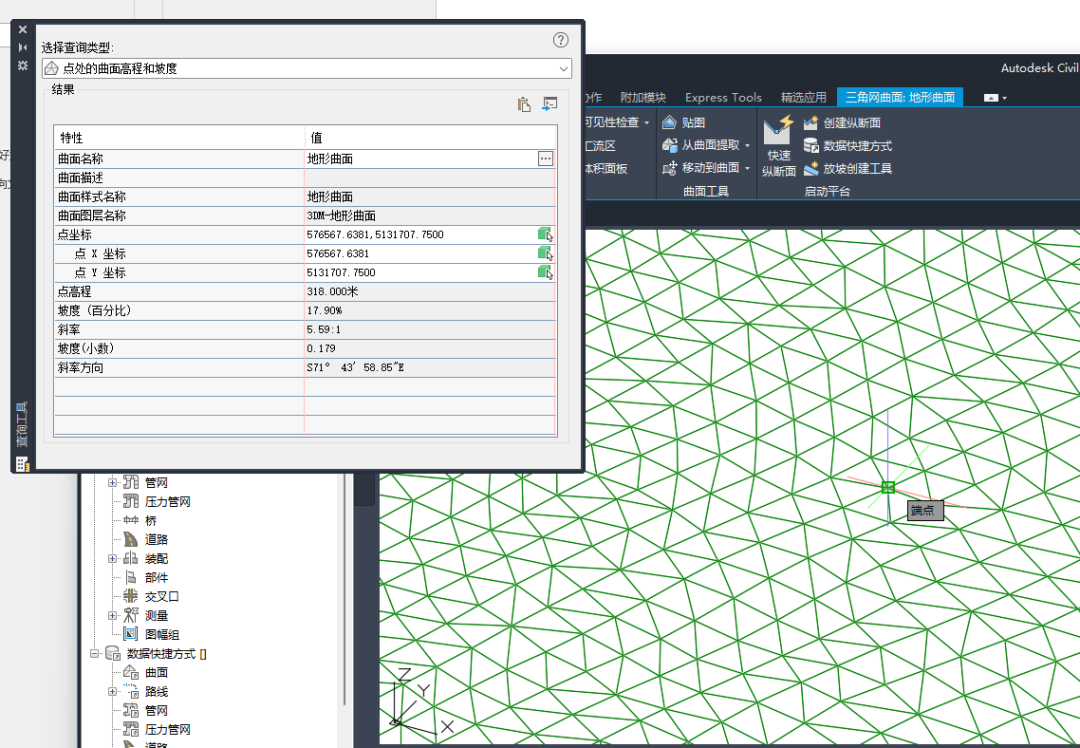The image size is (1080, 748).
Task: Select 曲面 under 数据快捷方式
Action: [x=156, y=672]
